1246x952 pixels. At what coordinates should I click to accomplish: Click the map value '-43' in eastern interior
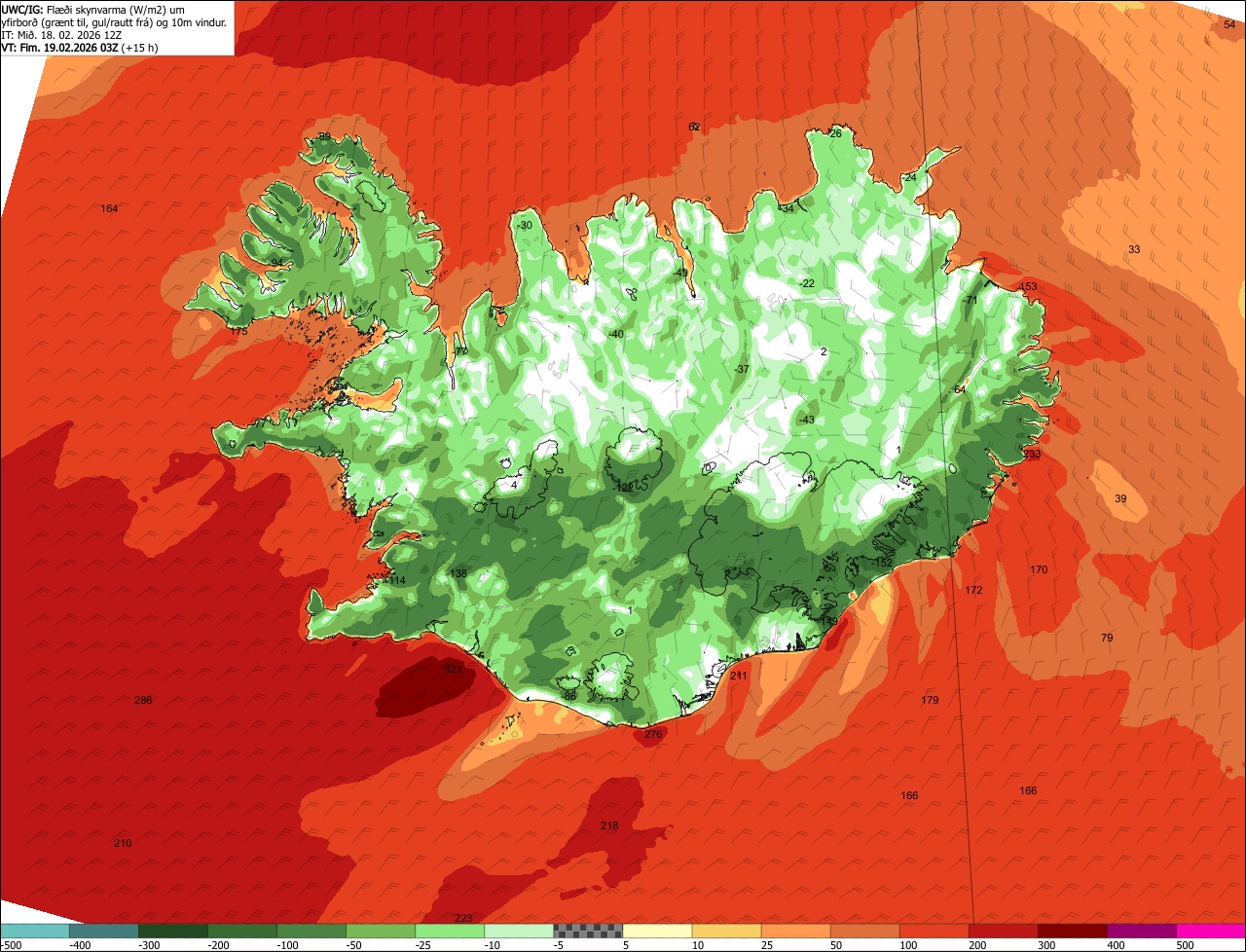click(806, 420)
